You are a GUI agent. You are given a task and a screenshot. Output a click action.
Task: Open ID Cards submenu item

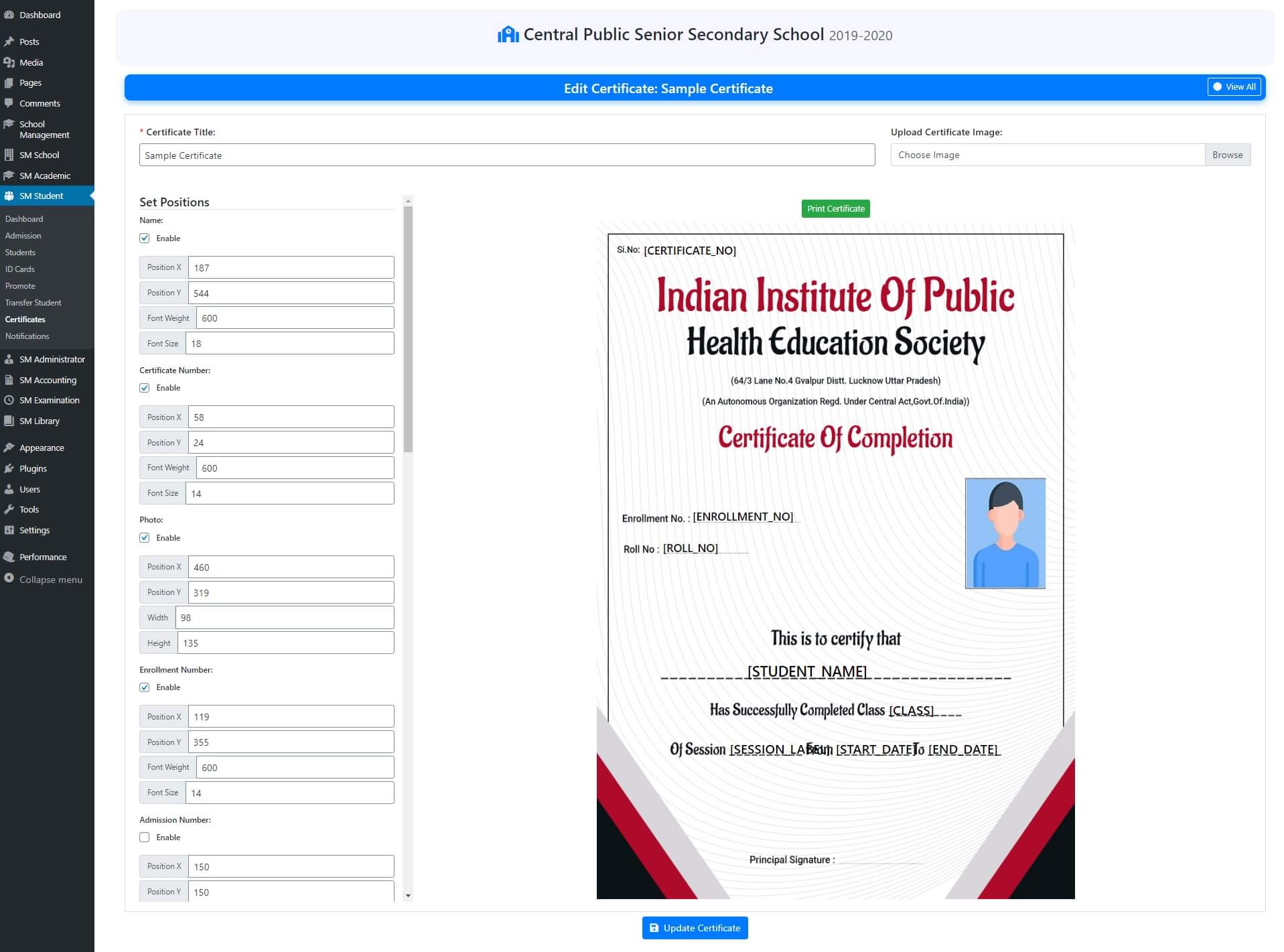click(20, 269)
